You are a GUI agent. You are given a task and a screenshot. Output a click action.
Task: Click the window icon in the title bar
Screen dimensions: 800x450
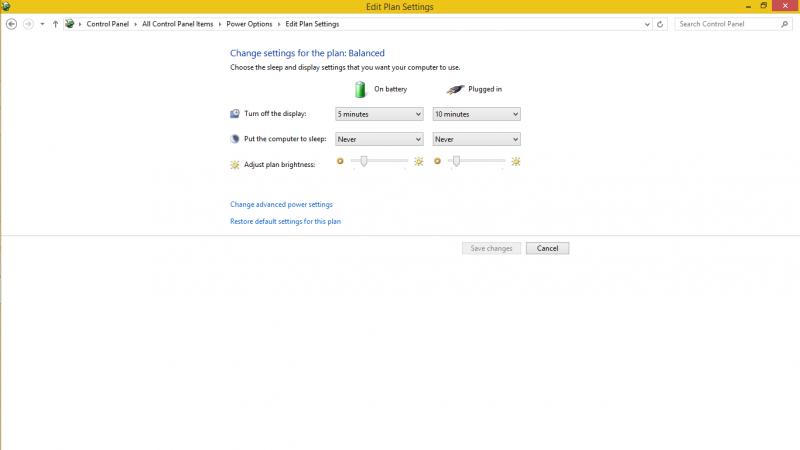pos(6,7)
